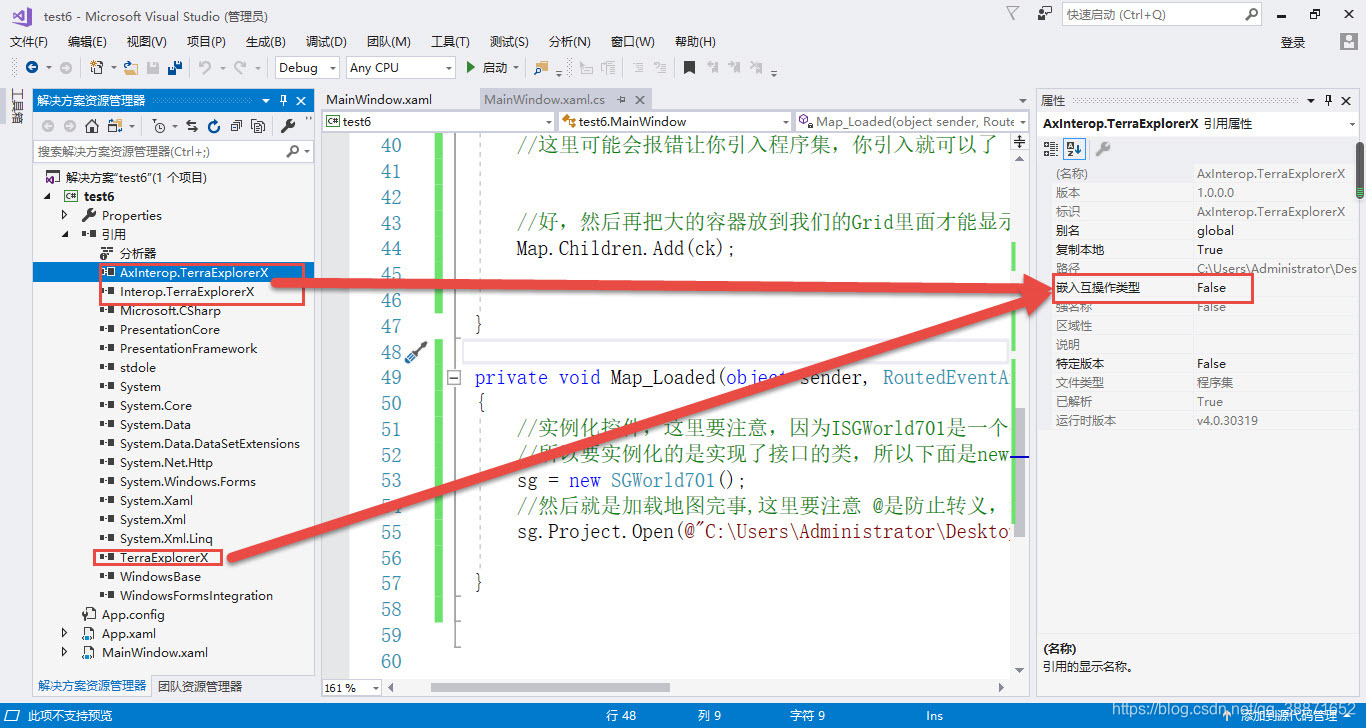Select Interop.TerraExplorerX reference

[x=187, y=291]
